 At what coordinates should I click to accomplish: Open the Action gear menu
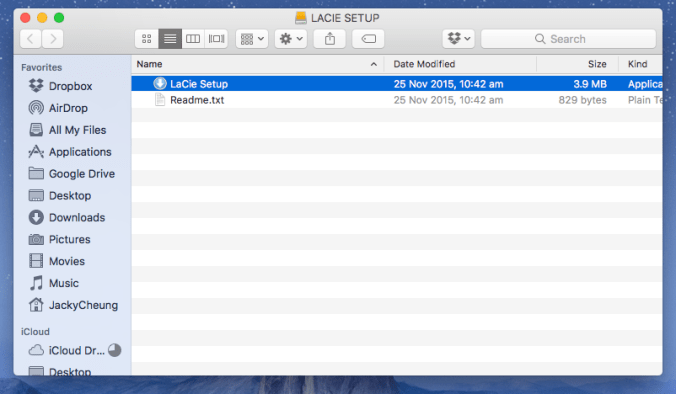291,39
